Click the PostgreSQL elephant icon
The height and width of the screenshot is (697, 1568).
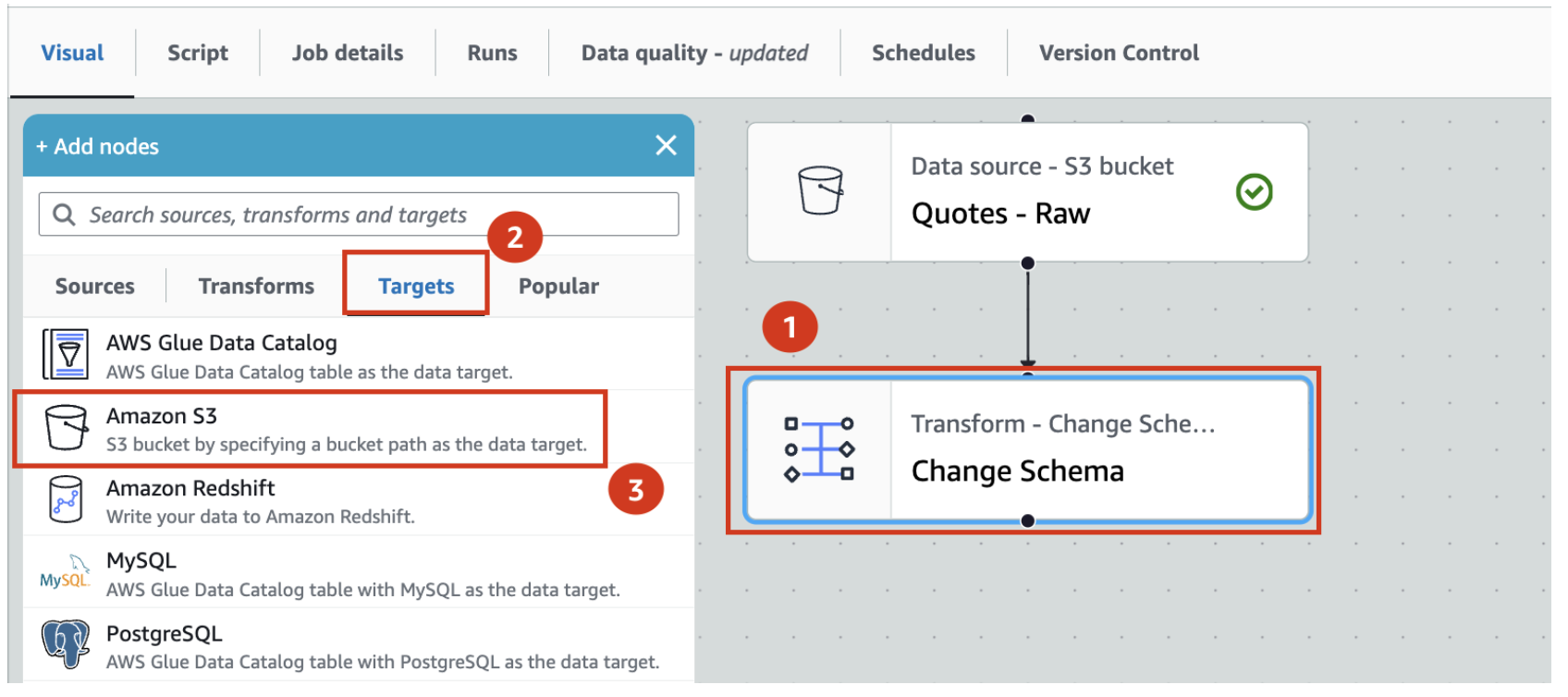[66, 644]
